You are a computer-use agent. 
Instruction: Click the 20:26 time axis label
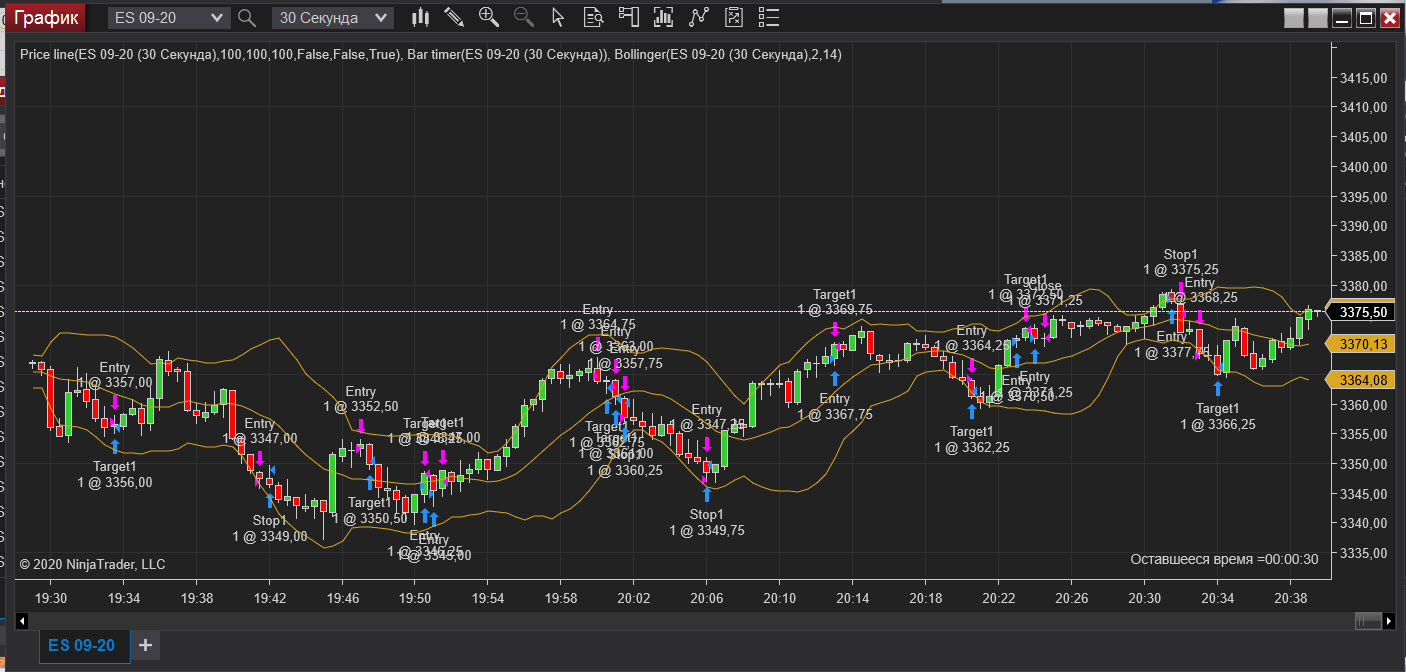(1071, 598)
